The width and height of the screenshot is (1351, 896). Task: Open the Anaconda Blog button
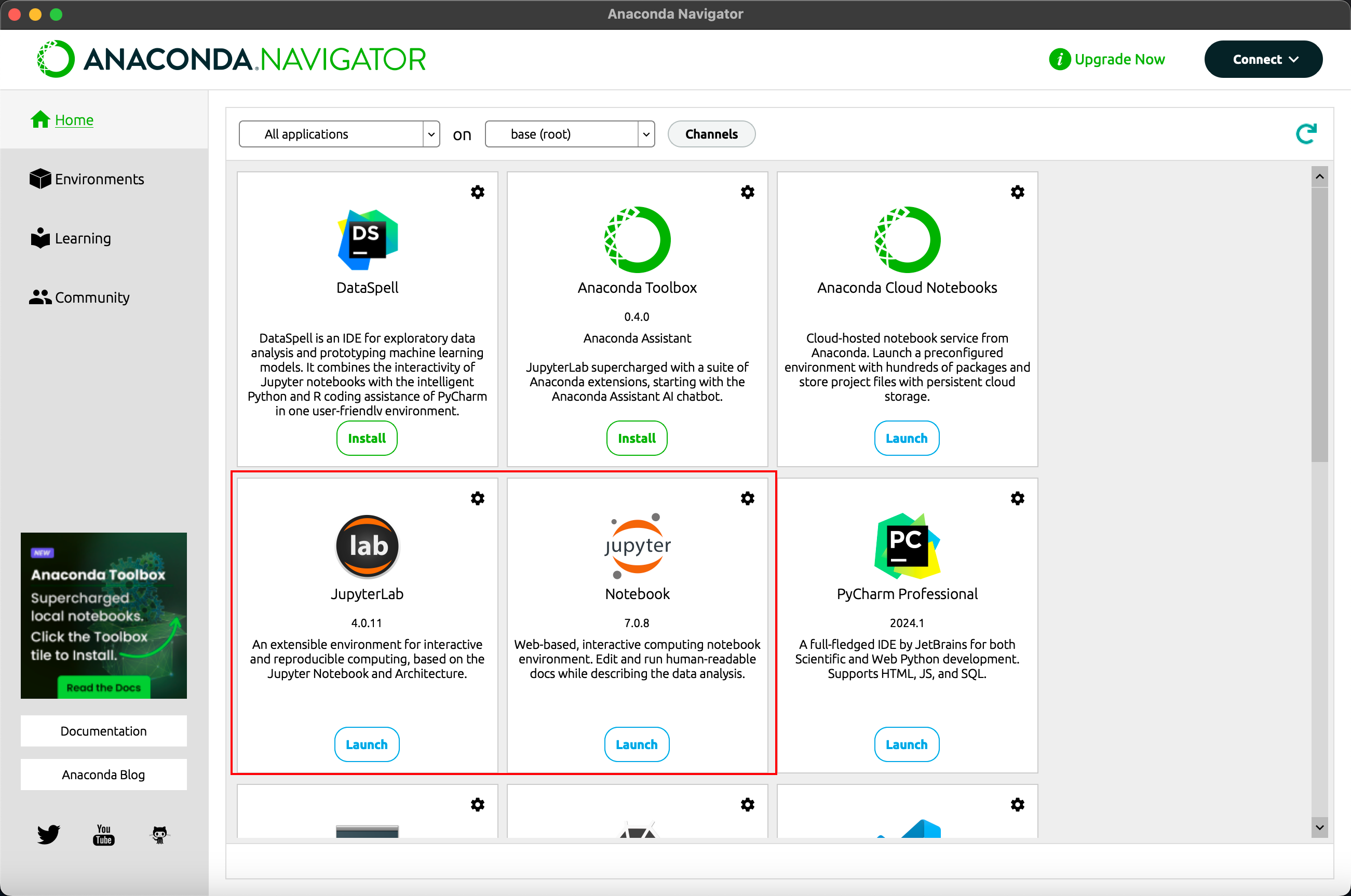coord(103,775)
